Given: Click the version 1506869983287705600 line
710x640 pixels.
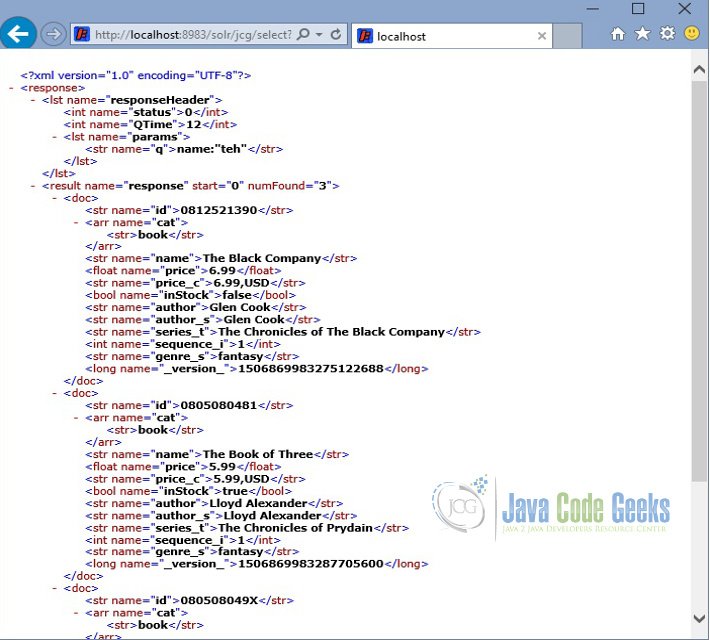Looking at the screenshot, I should pyautogui.click(x=257, y=564).
